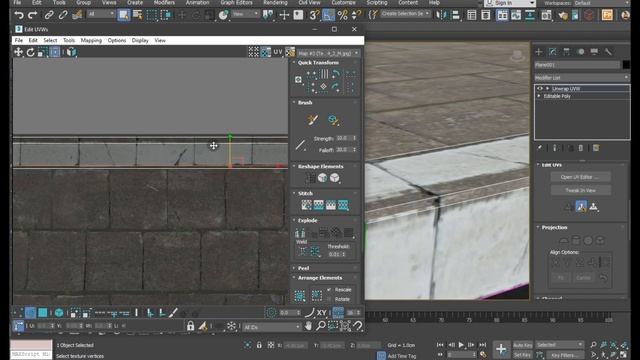The height and width of the screenshot is (360, 640).
Task: Click first Stitch to Target icon
Action: click(x=306, y=205)
